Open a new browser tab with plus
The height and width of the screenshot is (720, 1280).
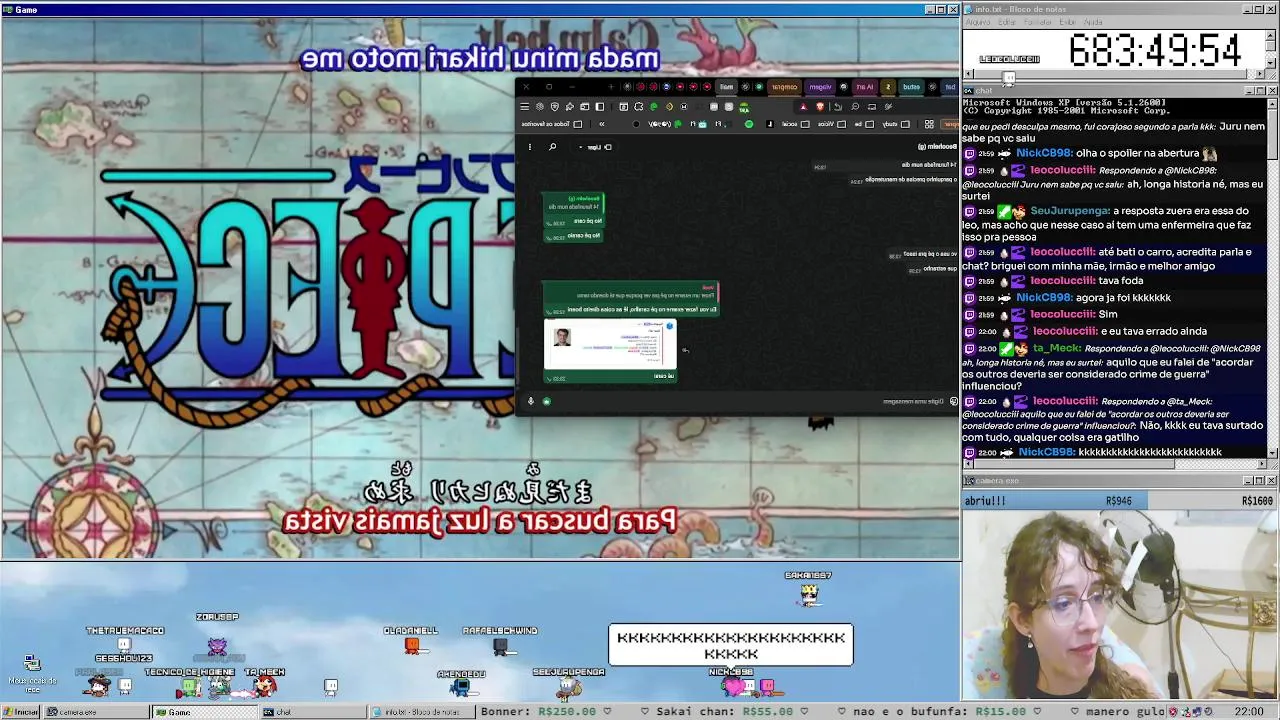pos(611,87)
